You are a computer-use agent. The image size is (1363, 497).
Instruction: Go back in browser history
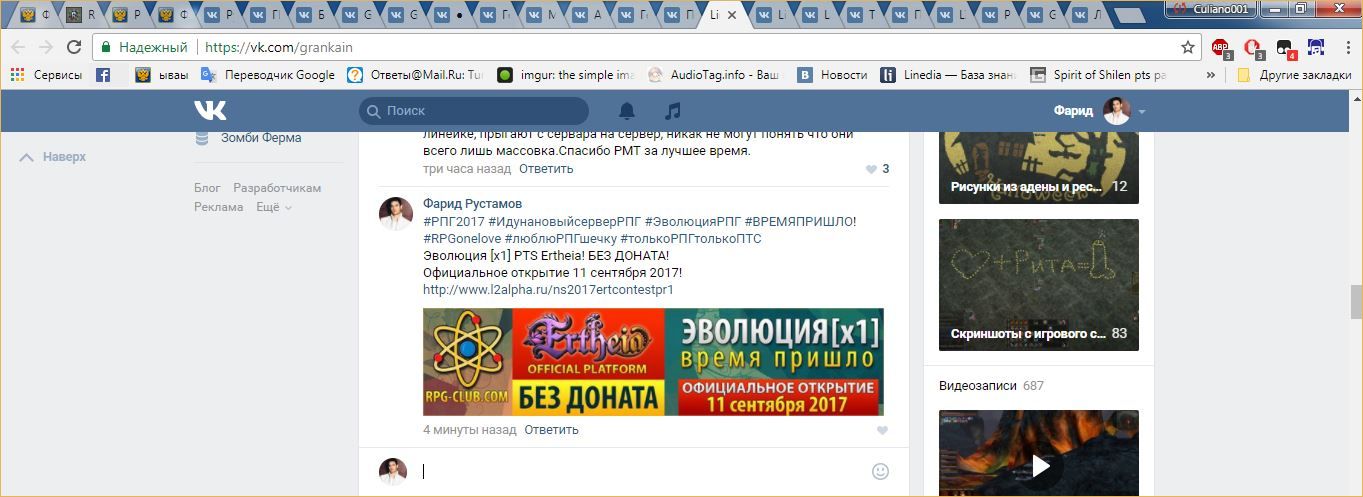[18, 47]
